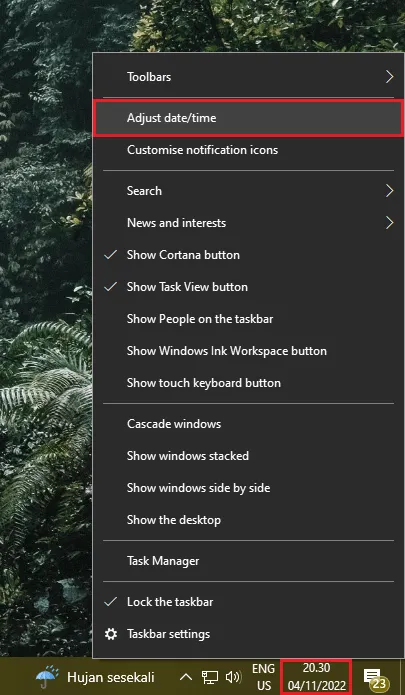405x695 pixels.
Task: Select Show windows stacked
Action: [249, 456]
